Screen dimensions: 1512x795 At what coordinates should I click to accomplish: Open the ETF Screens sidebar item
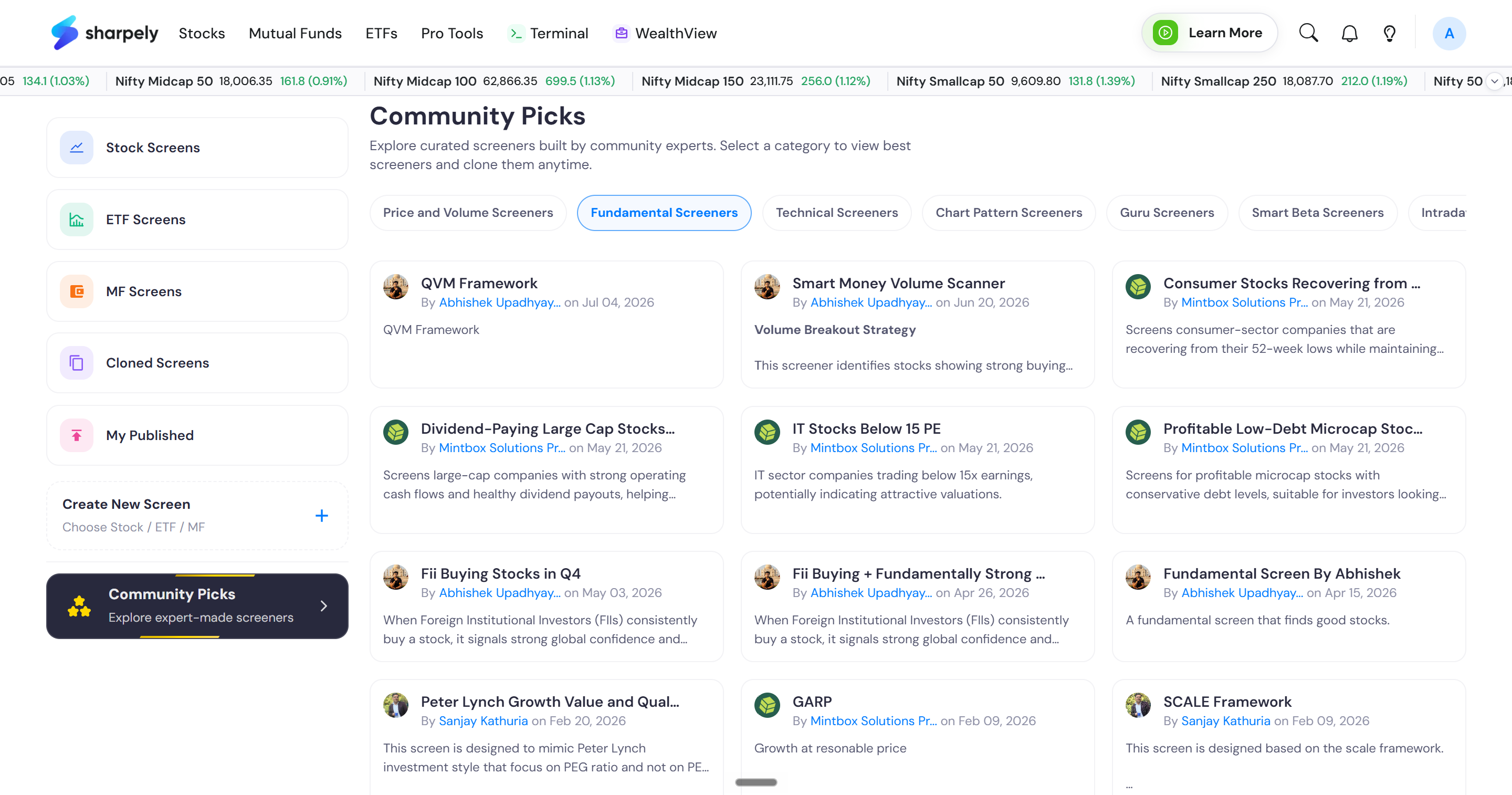tap(197, 219)
